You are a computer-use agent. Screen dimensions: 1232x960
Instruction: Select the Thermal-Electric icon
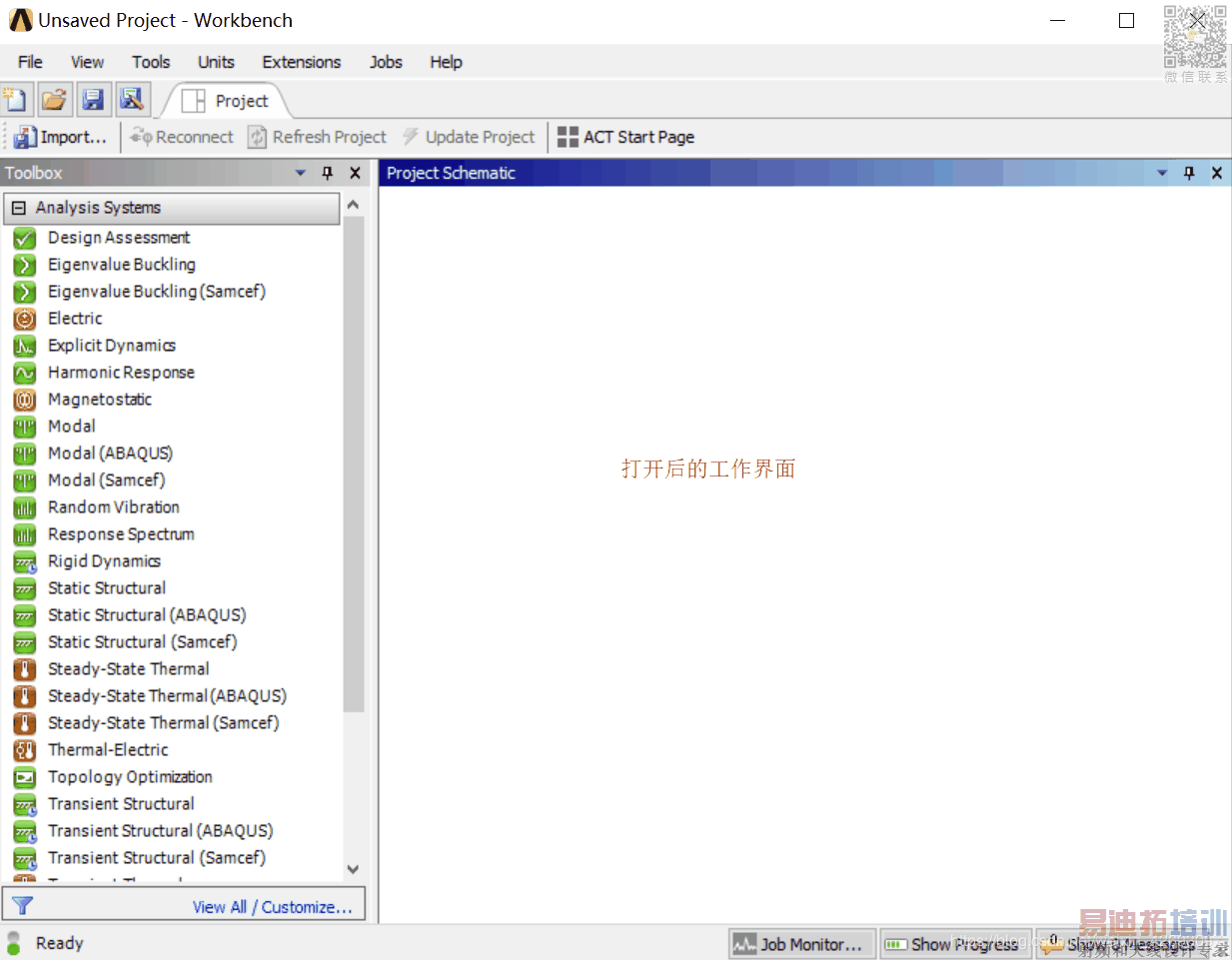pos(25,750)
